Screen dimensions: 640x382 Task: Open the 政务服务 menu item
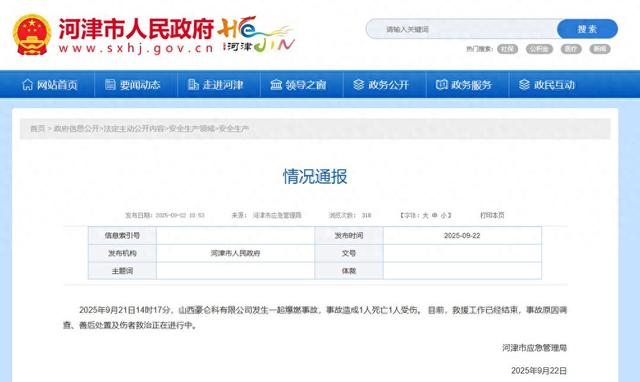[x=471, y=85]
